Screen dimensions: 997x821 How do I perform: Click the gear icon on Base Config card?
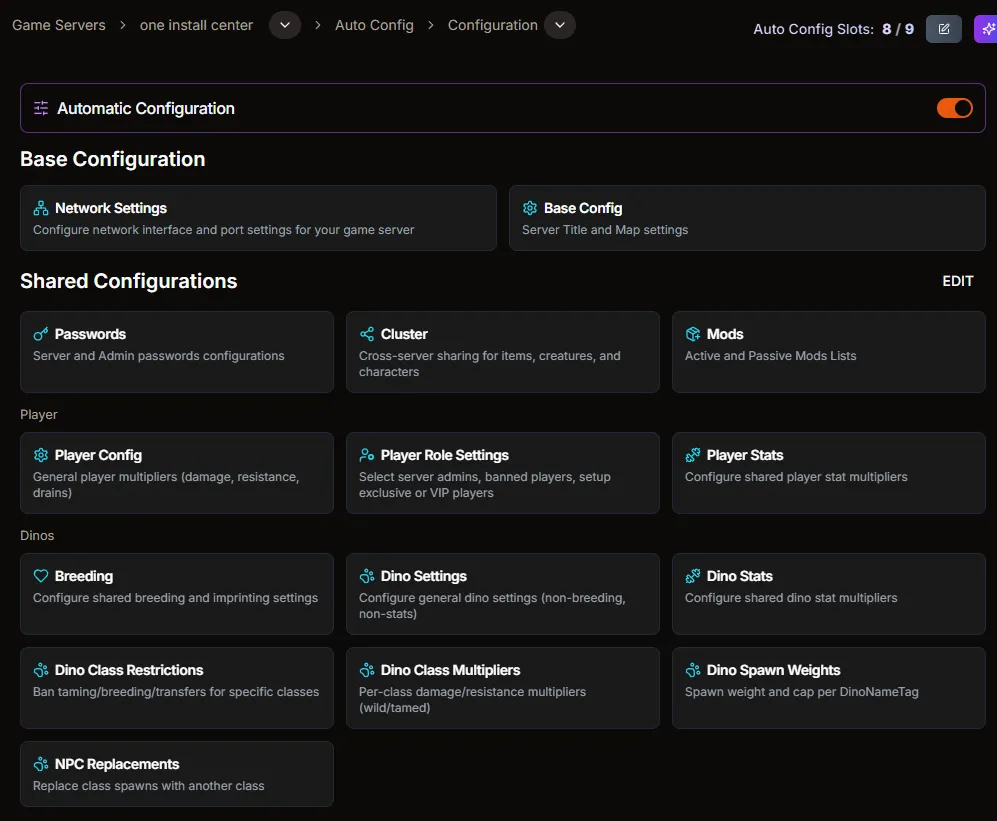tap(530, 208)
